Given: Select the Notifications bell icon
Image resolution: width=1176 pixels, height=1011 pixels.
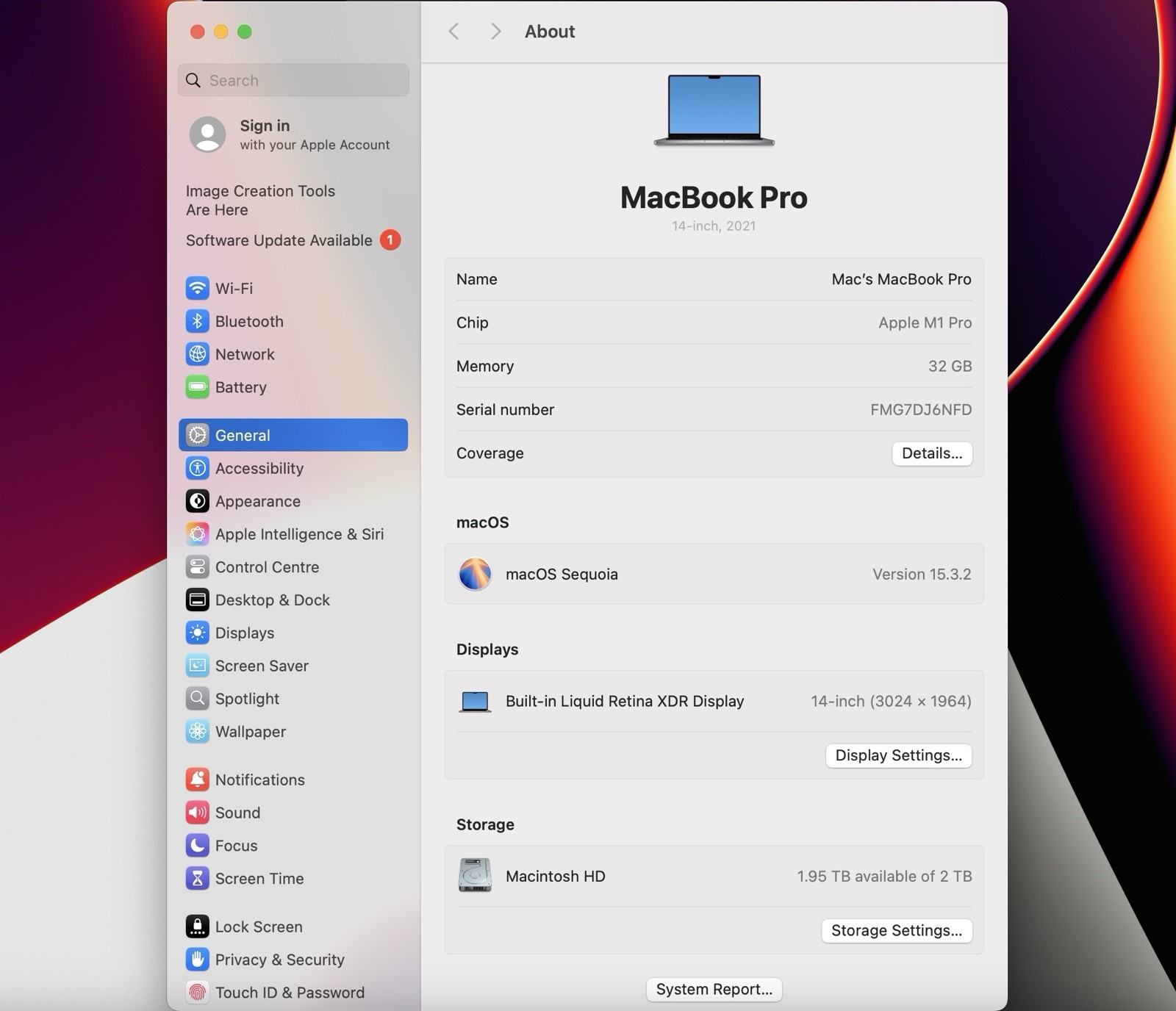Looking at the screenshot, I should [197, 780].
